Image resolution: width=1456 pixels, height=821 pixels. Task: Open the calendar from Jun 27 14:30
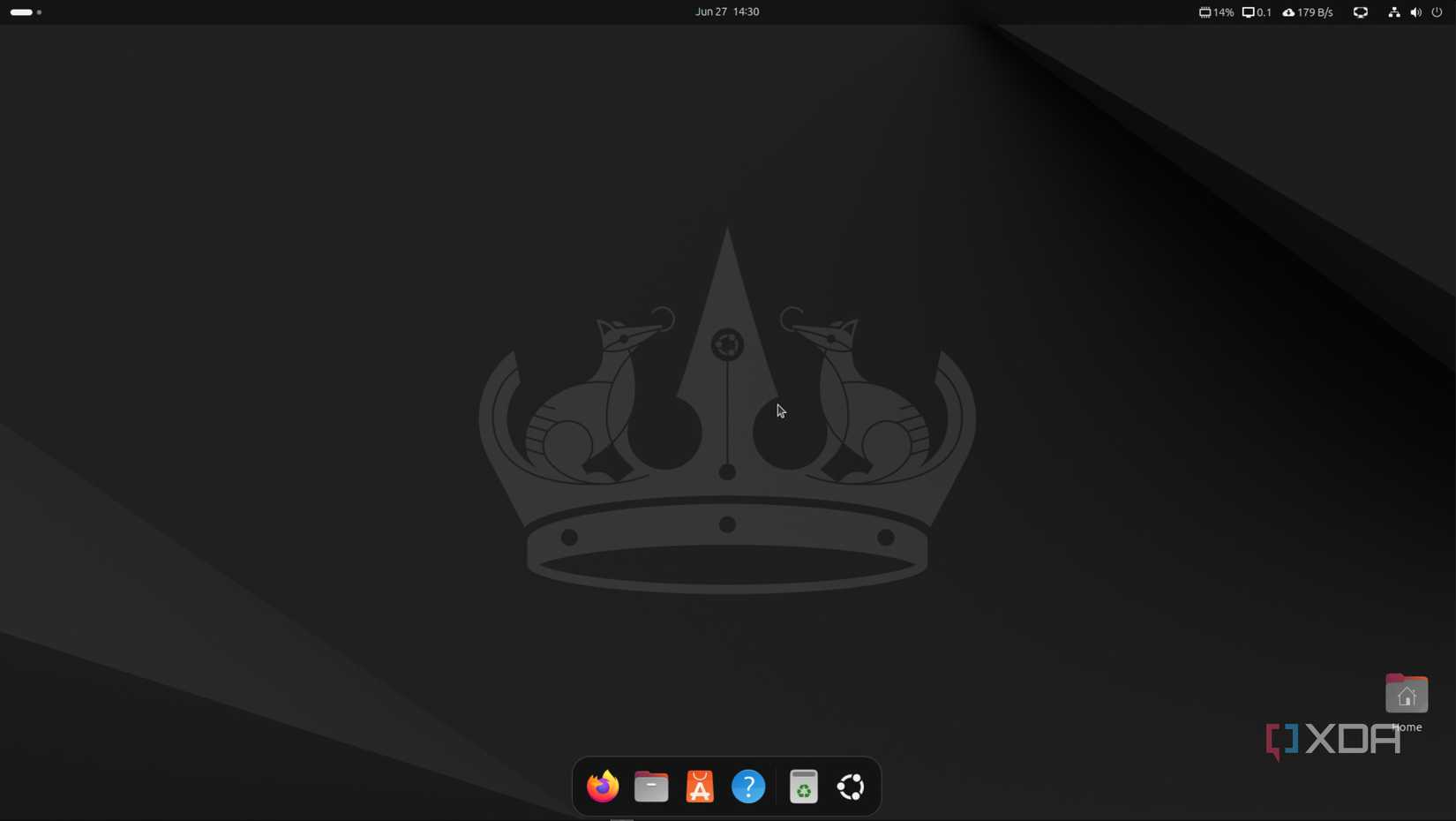727,11
